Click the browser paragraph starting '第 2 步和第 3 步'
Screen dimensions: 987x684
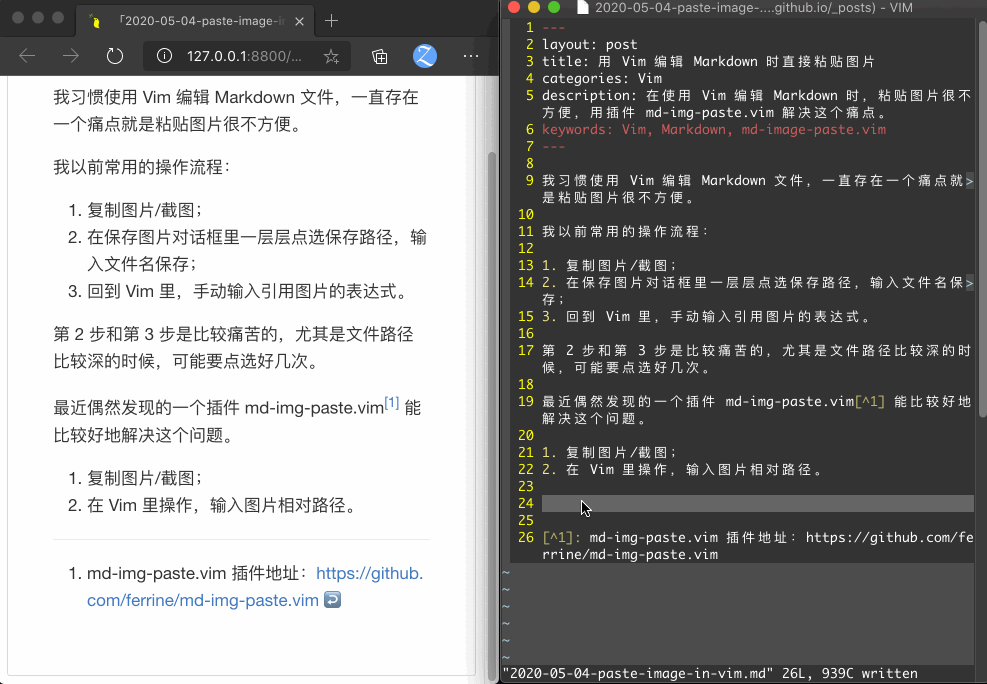click(x=234, y=347)
